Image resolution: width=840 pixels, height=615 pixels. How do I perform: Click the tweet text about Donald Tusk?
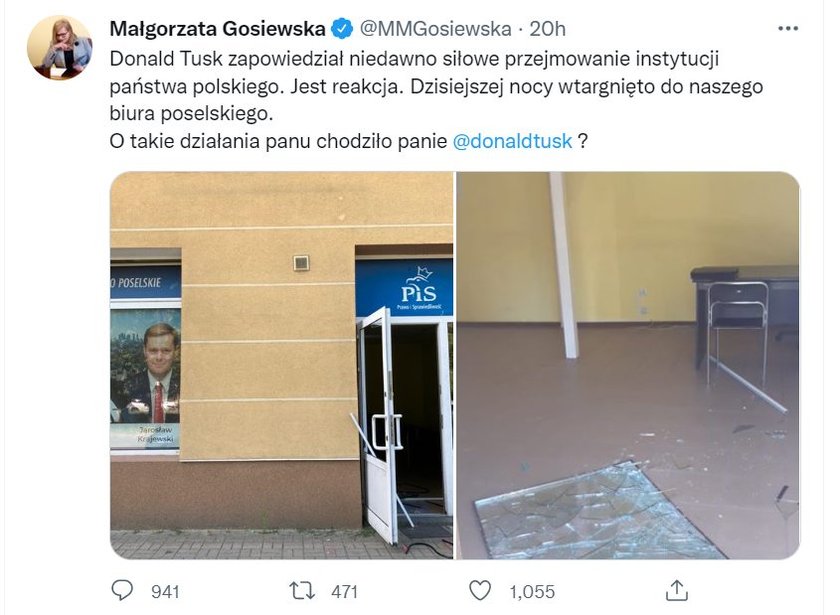coord(436,100)
